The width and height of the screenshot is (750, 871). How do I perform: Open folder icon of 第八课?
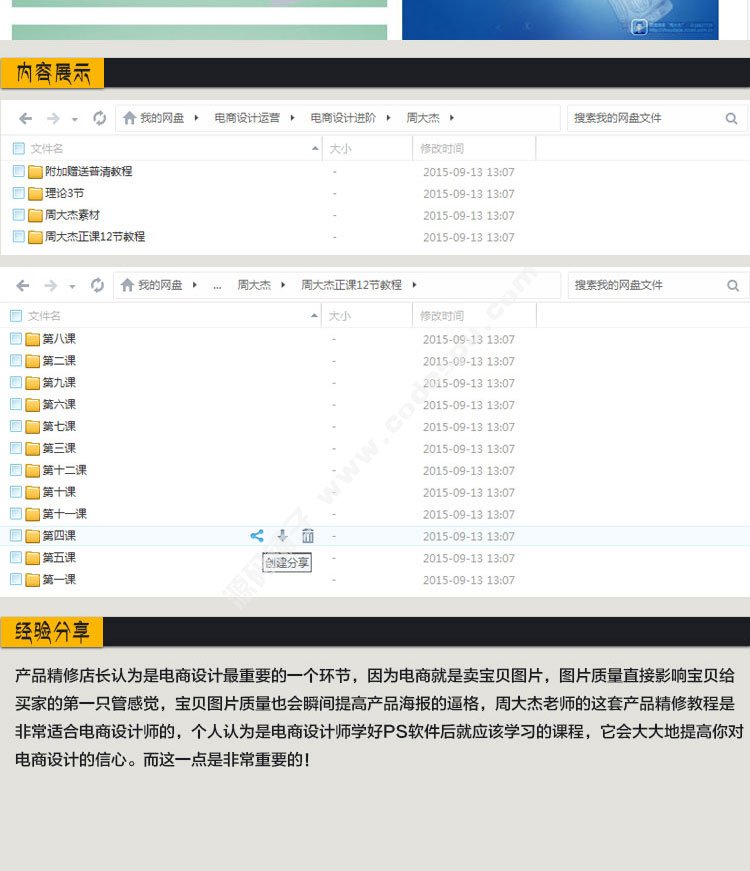[33, 339]
